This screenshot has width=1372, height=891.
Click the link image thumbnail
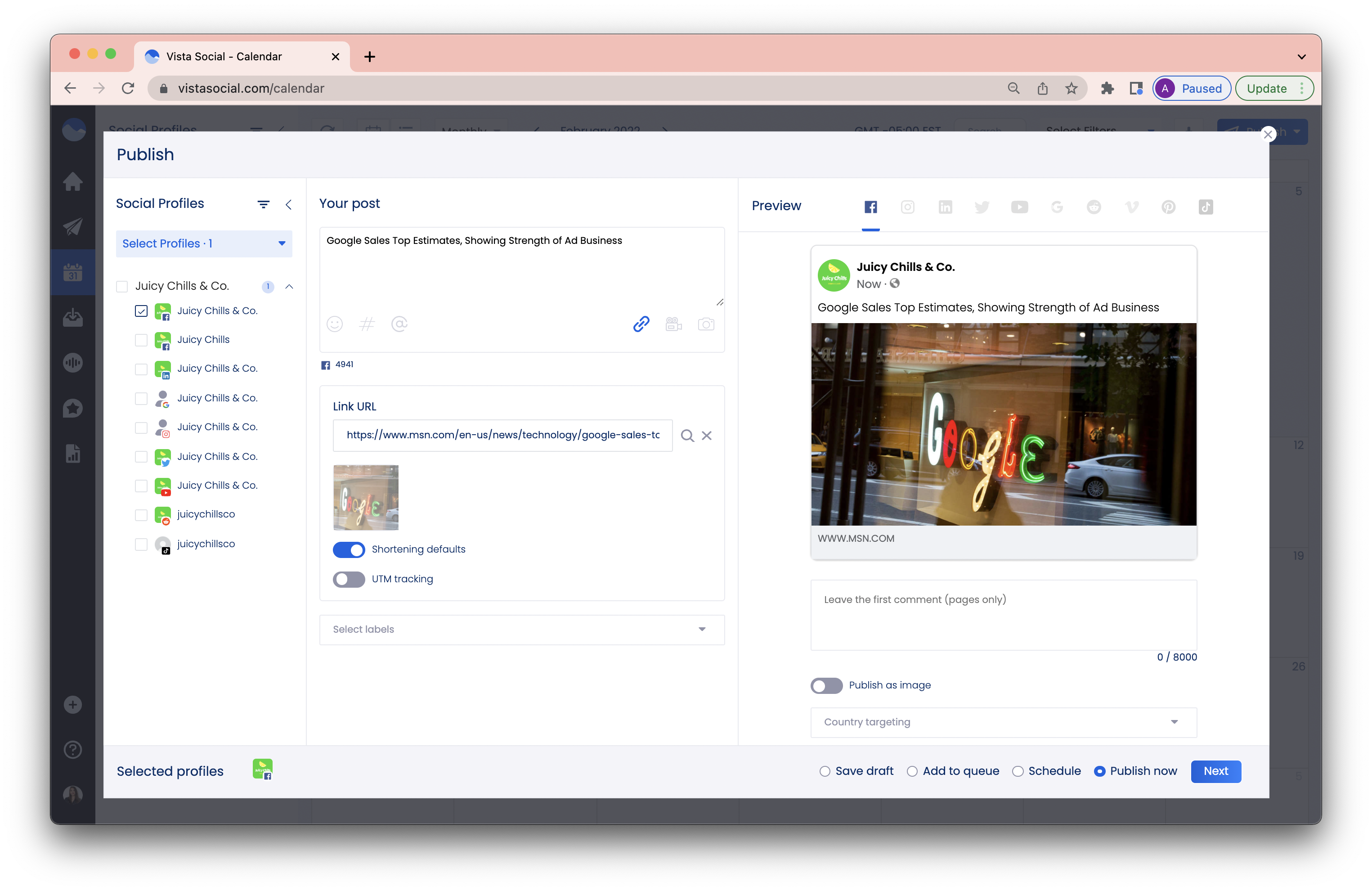pos(365,497)
